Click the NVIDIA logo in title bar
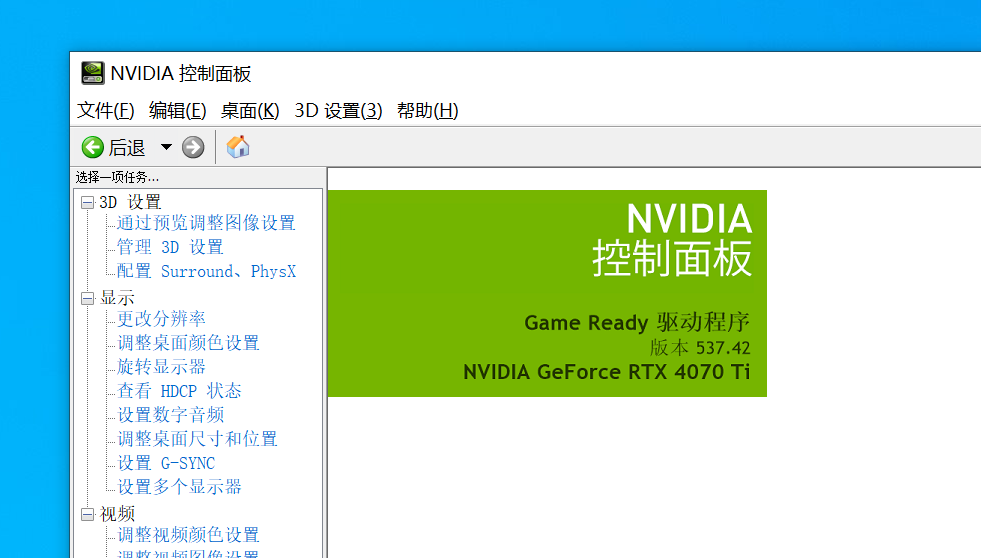This screenshot has width=981, height=558. pyautogui.click(x=92, y=73)
